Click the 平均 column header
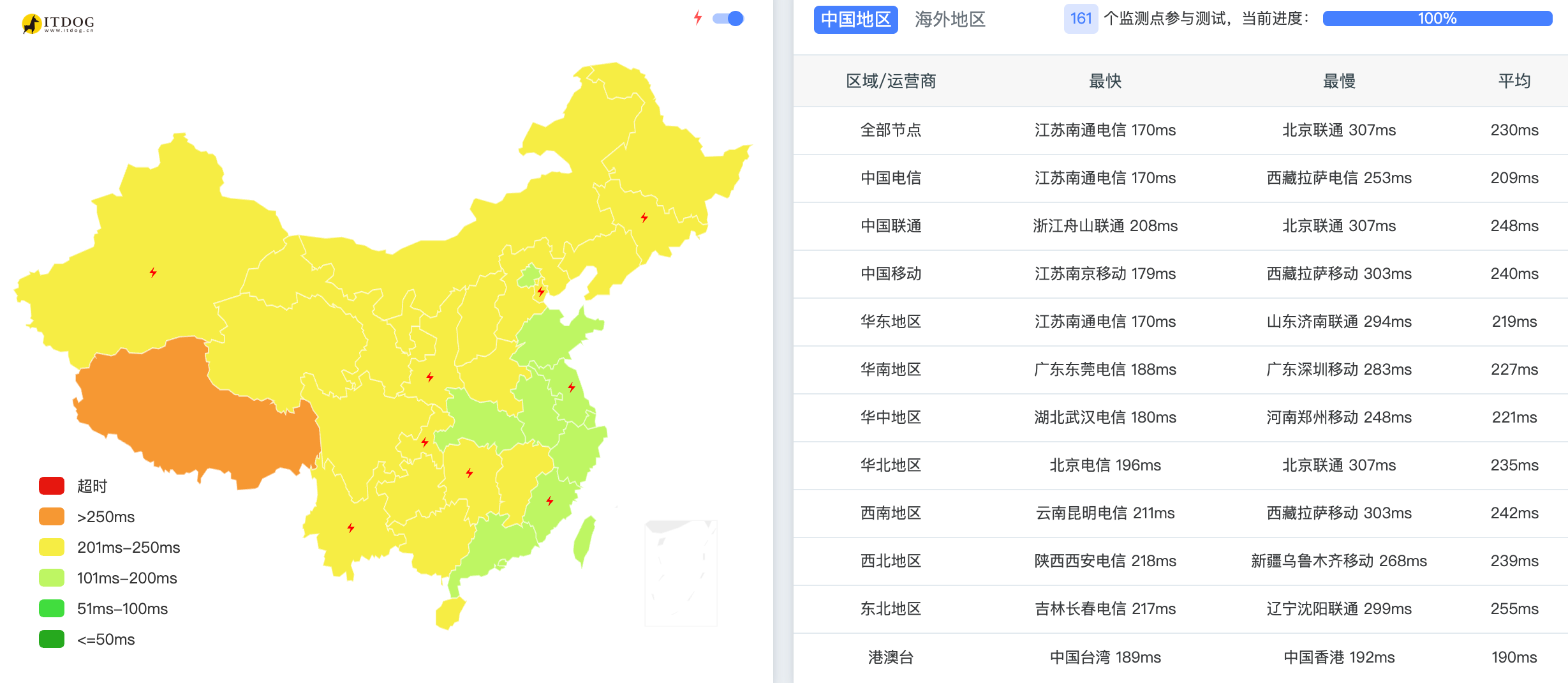 click(1514, 81)
